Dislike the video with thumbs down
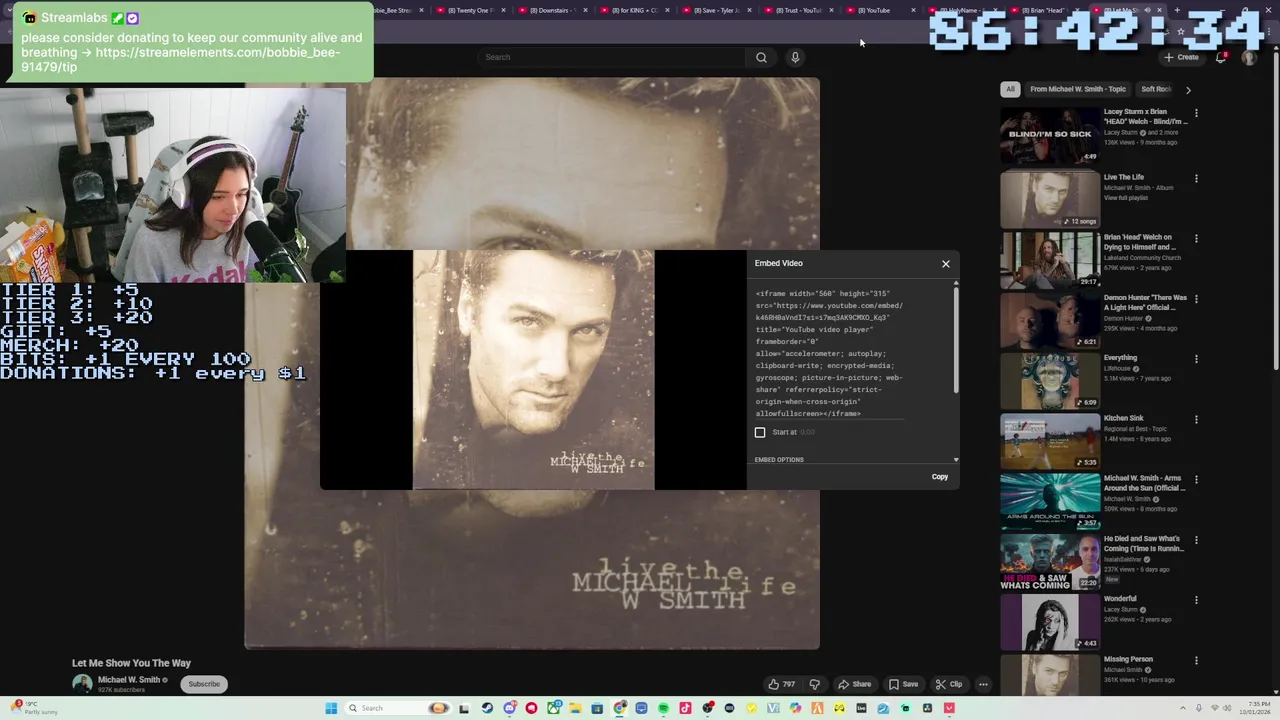Screen dimensions: 1280x720 click(x=815, y=684)
